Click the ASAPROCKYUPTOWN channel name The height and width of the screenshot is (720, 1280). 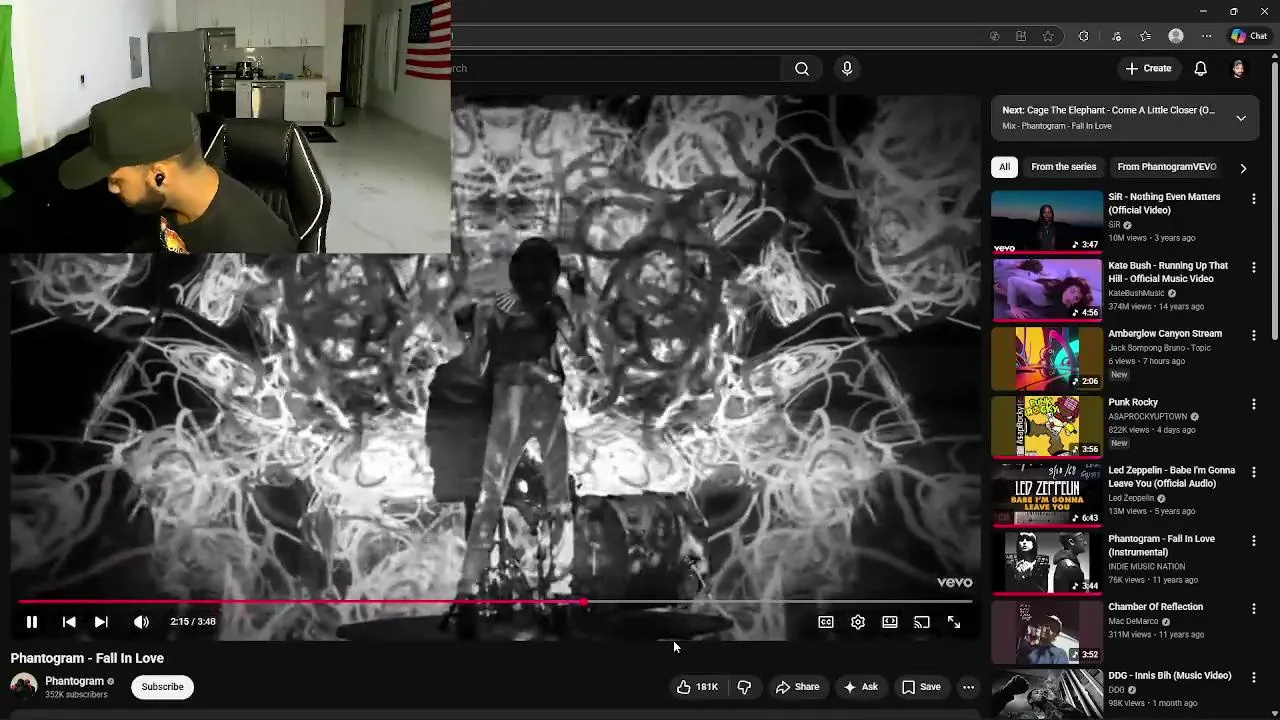[x=1147, y=416]
